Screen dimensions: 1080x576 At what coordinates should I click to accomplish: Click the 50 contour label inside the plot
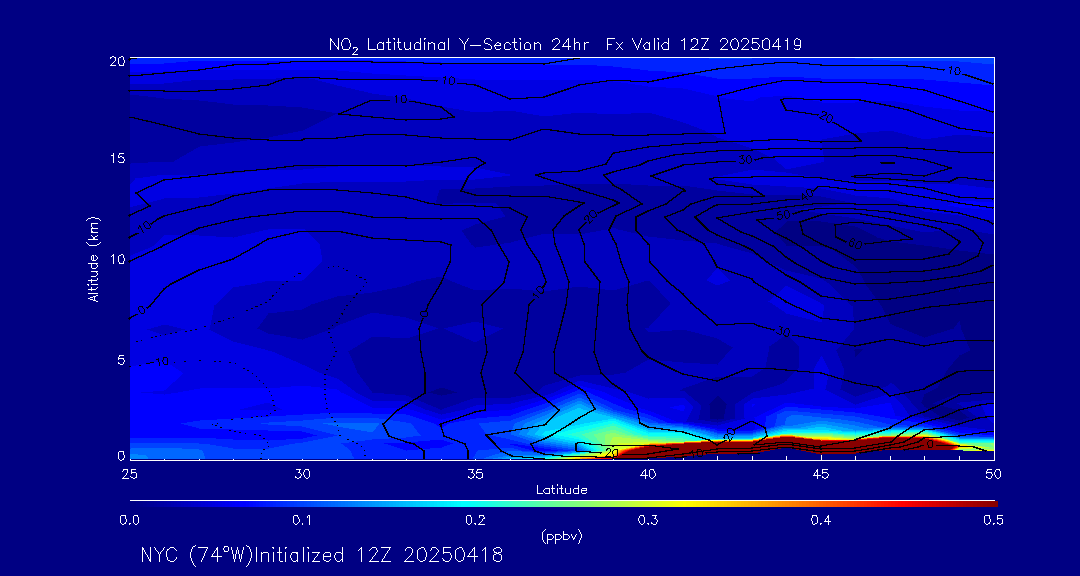(x=783, y=216)
